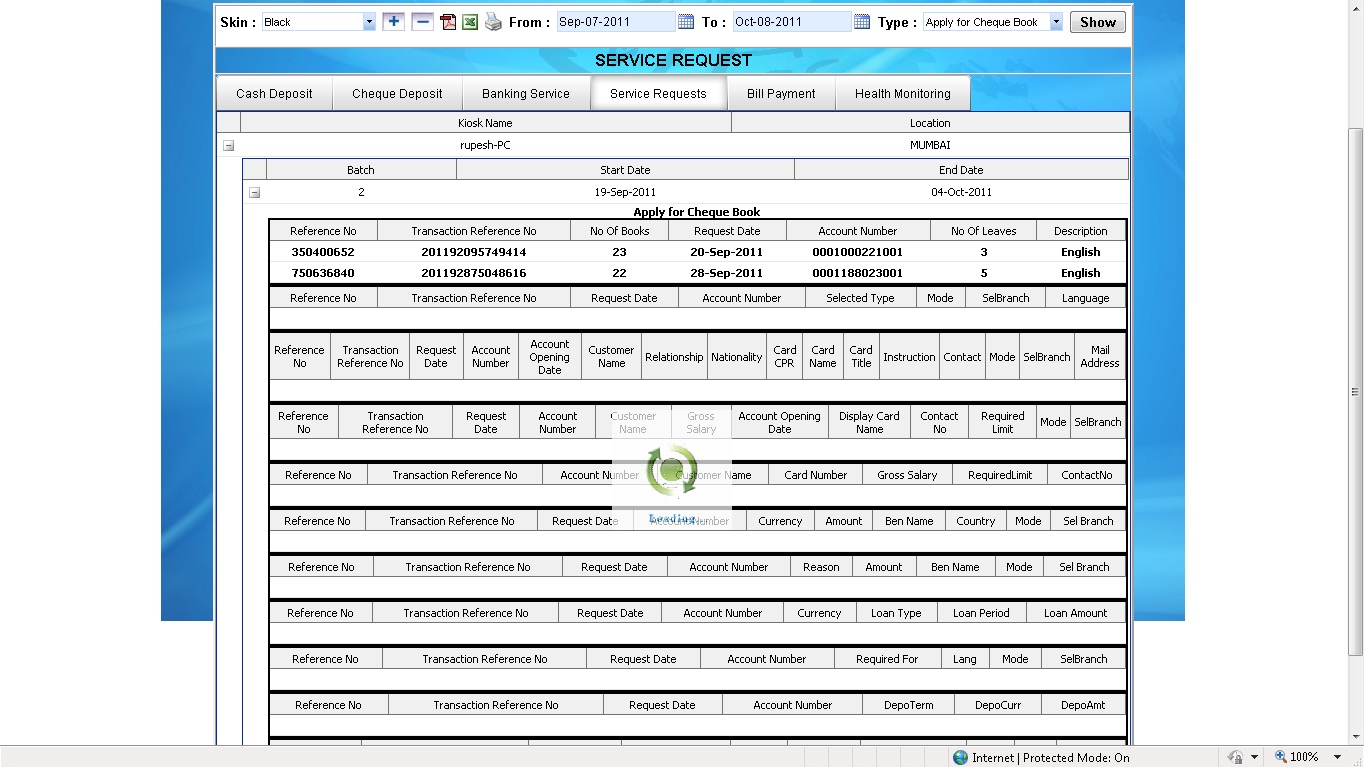Go to the Bill Payment tab
The image size is (1364, 768).
pyautogui.click(x=781, y=94)
